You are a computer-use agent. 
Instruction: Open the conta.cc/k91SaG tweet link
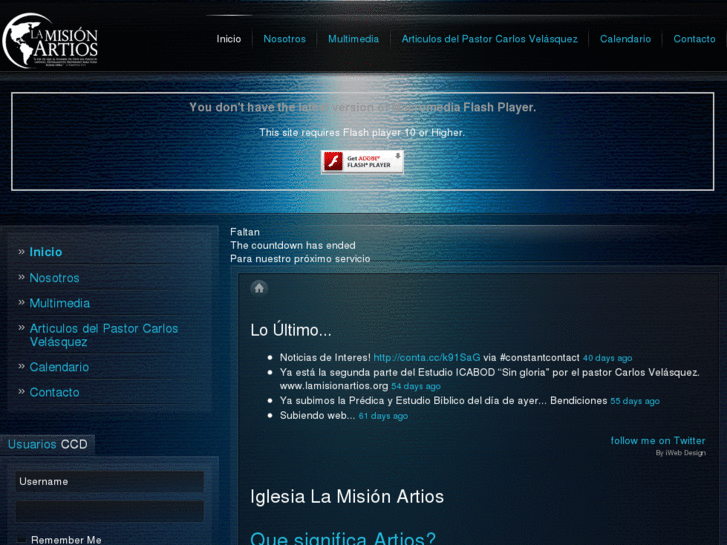pos(427,358)
